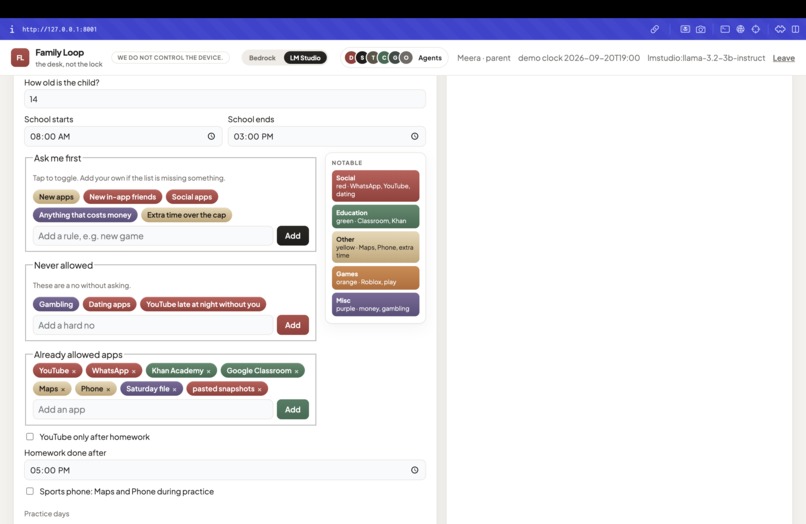Remove Phone chip using its x
This screenshot has width=806, height=524.
click(108, 389)
